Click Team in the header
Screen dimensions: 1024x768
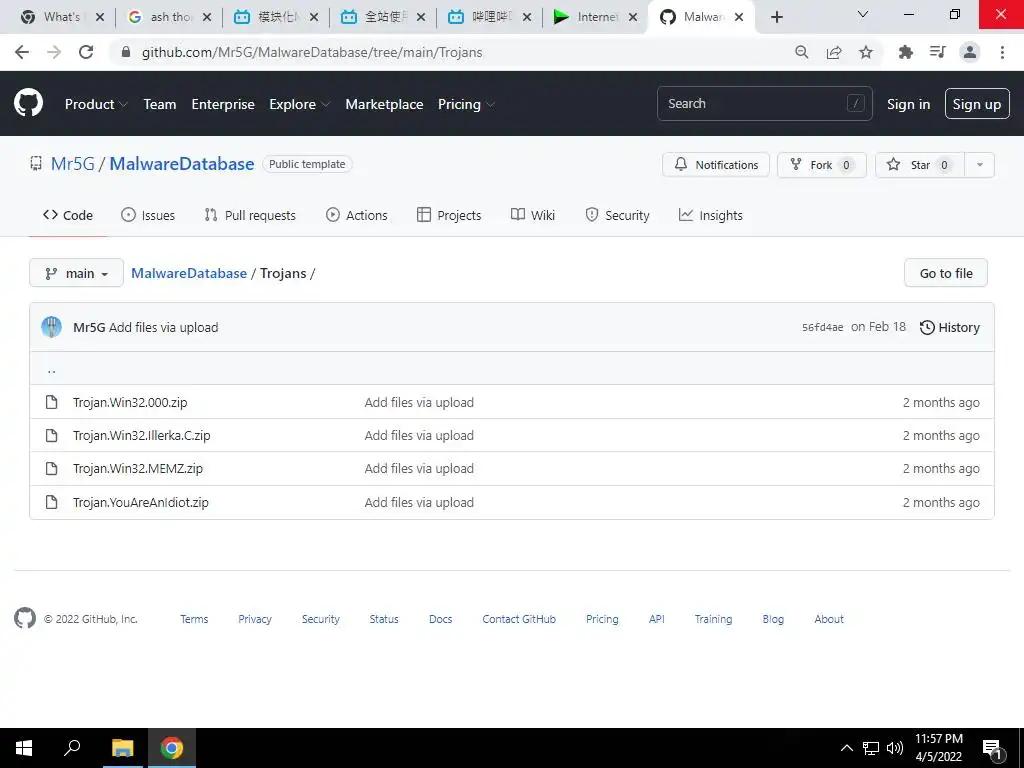160,104
